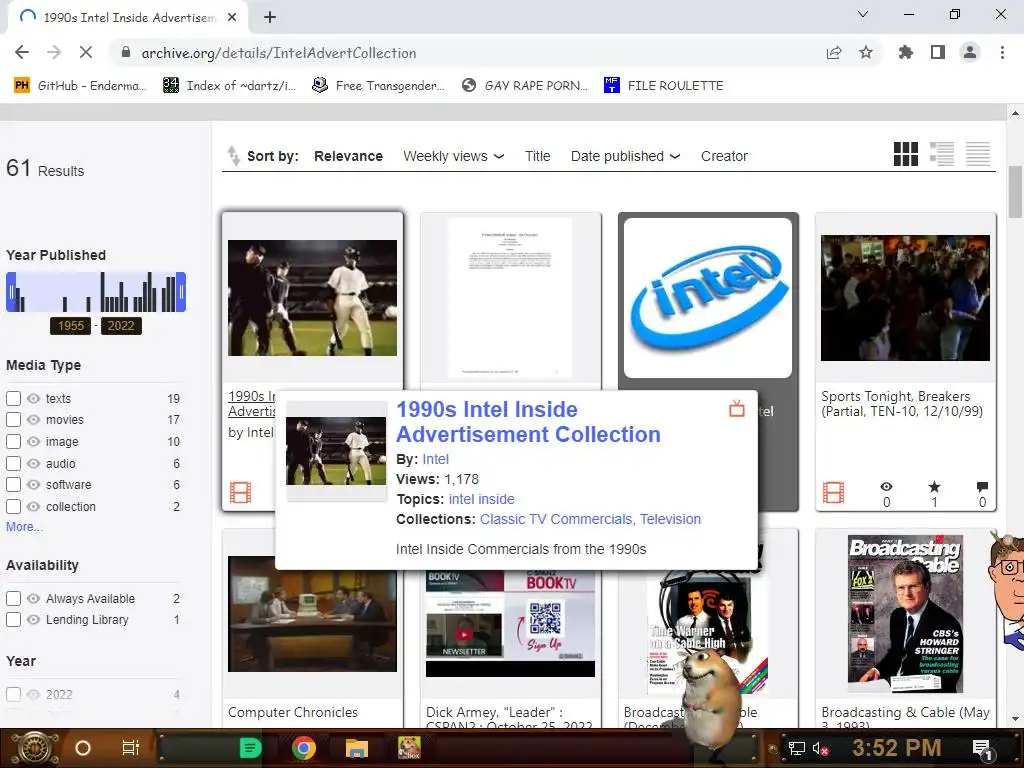Click the views eye icon on Sports Tonight card
1024x768 pixels.
click(x=886, y=487)
